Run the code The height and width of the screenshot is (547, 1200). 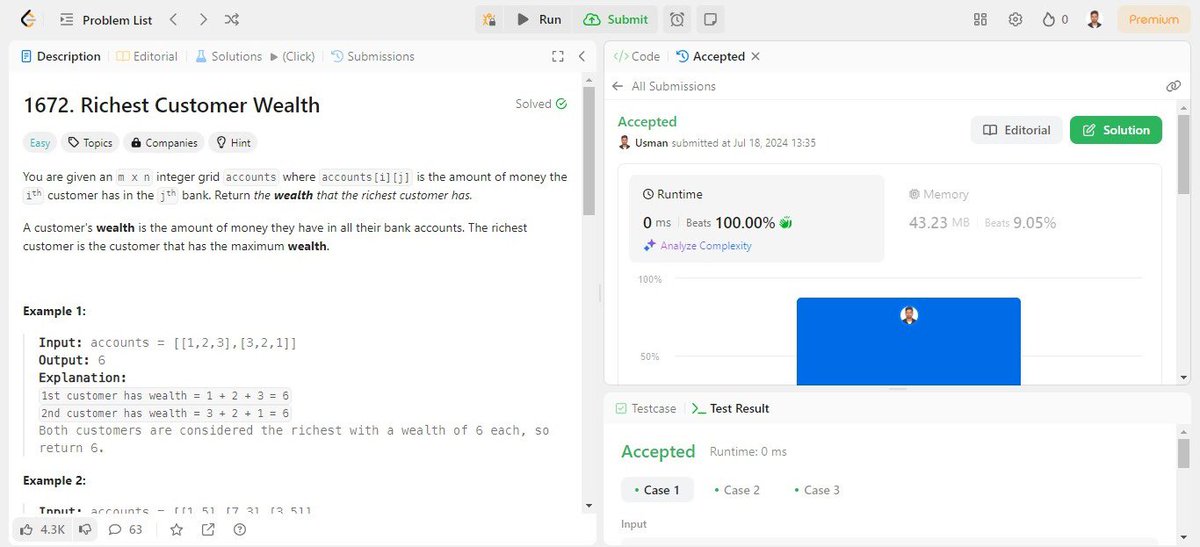539,19
